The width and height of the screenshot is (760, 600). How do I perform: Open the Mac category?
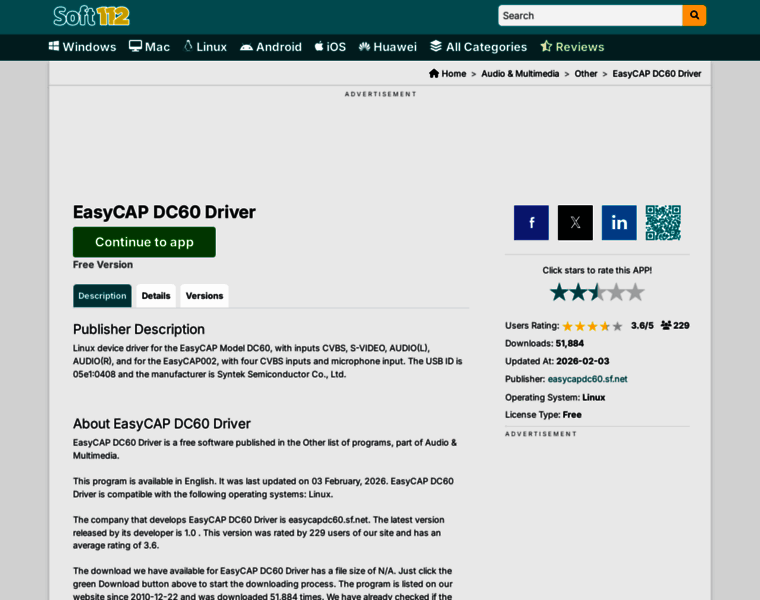point(149,47)
